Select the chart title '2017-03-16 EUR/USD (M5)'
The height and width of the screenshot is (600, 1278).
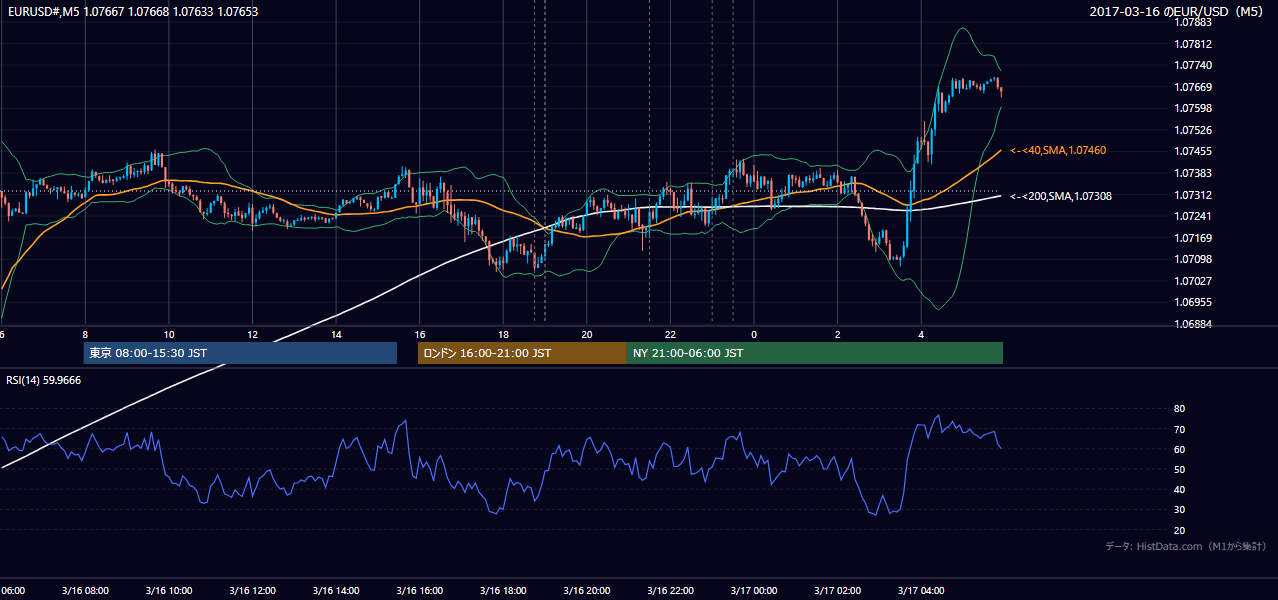pos(1177,12)
